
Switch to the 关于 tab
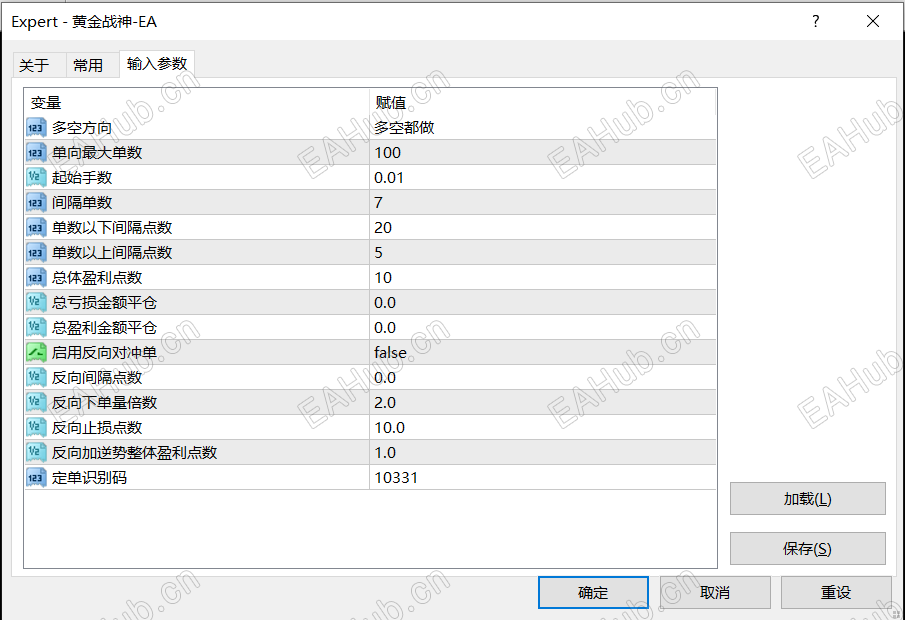pos(37,64)
